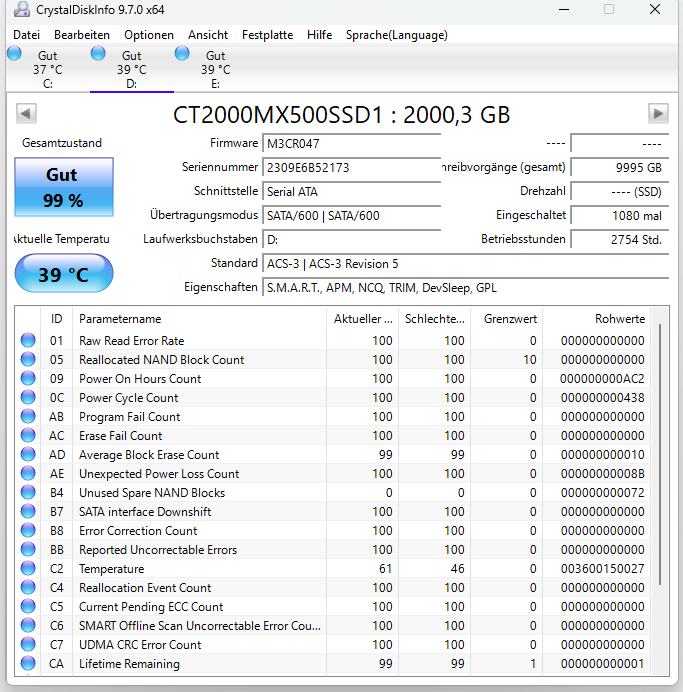The image size is (683, 692).
Task: Click the SMART attribute list scrollbar
Action: [x=660, y=455]
